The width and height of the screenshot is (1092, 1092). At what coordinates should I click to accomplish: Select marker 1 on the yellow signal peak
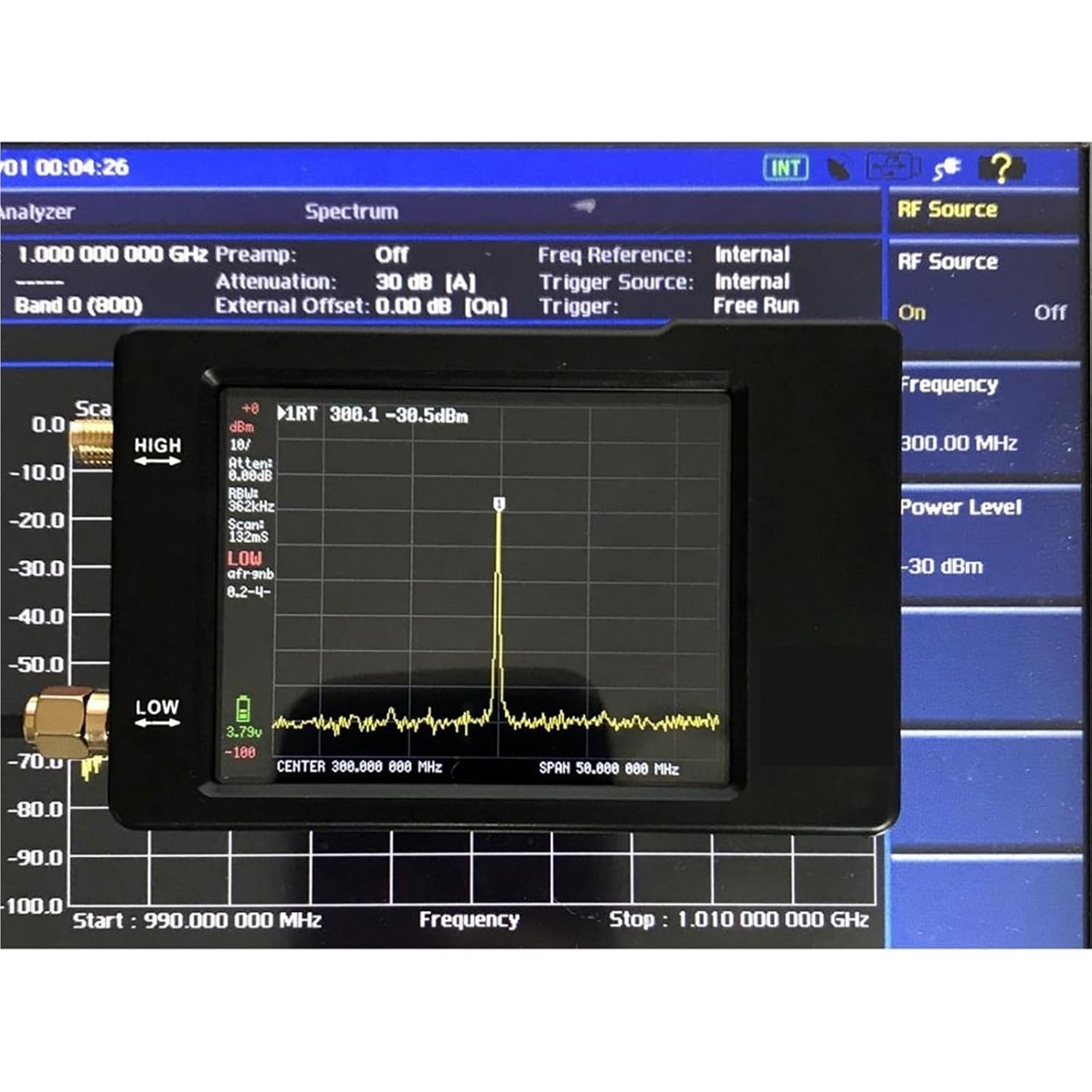point(499,503)
